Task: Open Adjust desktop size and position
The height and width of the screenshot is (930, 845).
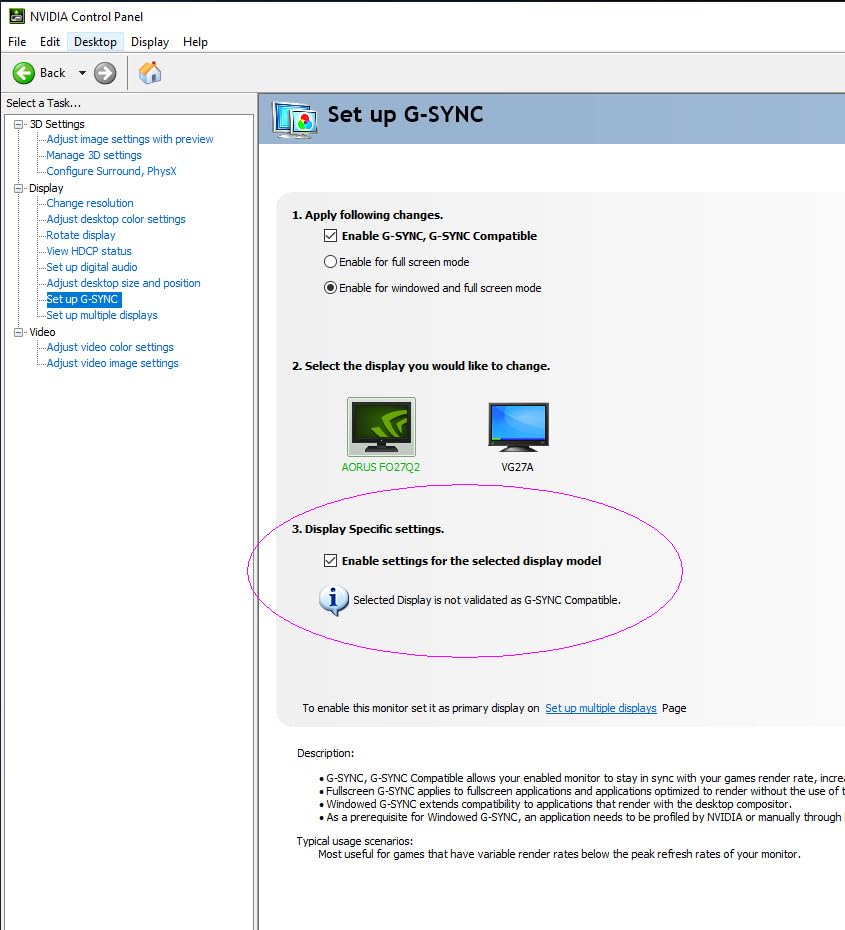Action: [x=123, y=283]
